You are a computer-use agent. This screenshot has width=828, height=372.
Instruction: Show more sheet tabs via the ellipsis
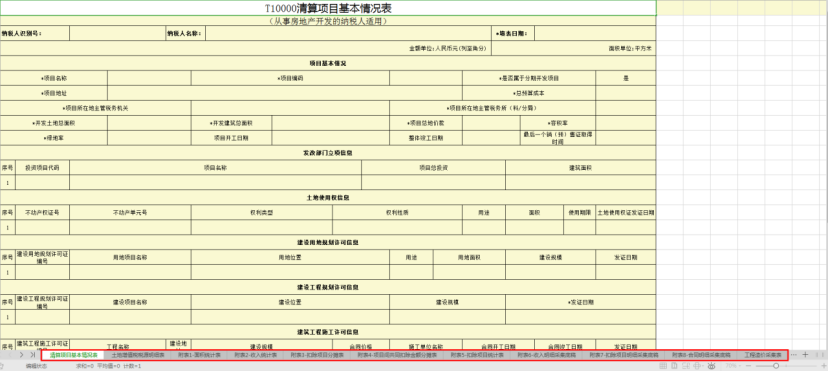794,355
